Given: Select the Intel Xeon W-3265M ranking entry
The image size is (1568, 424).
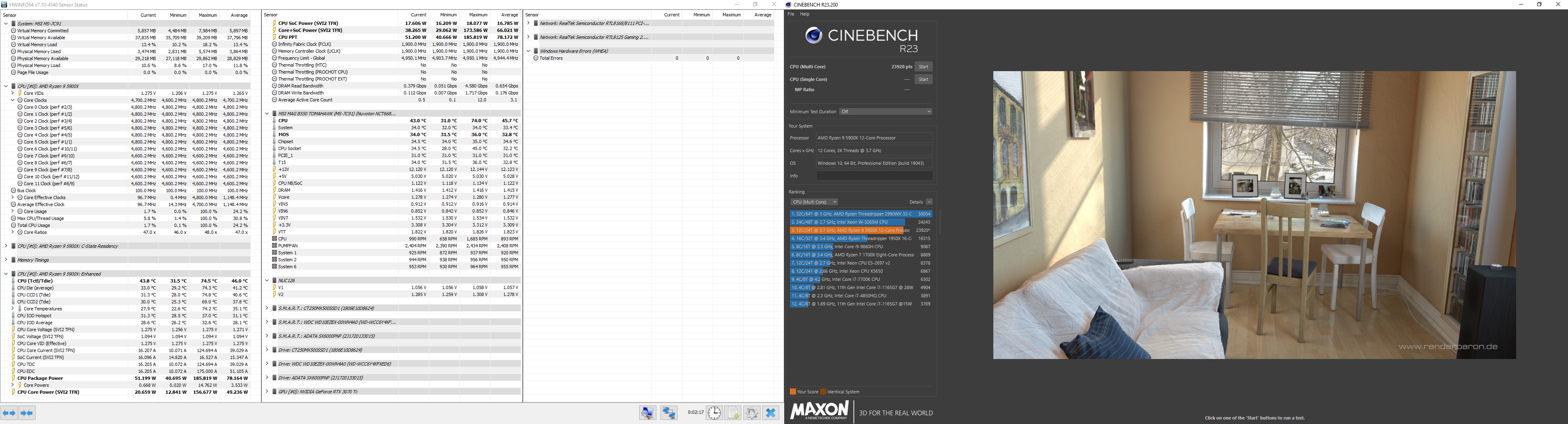Looking at the screenshot, I should (861, 222).
